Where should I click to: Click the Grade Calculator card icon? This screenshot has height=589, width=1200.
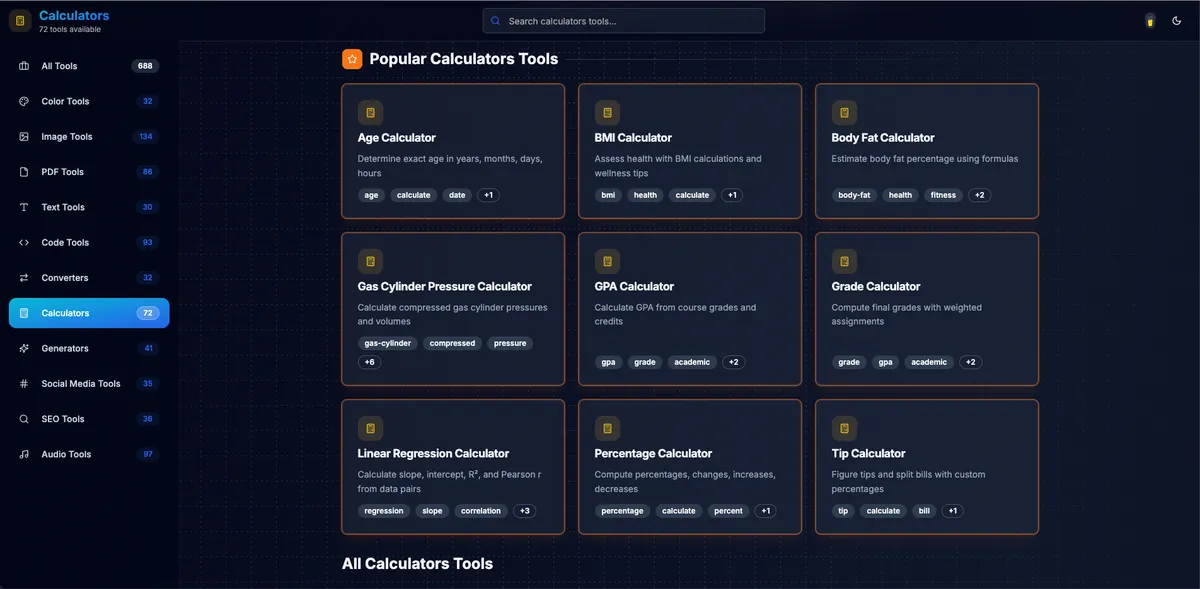coord(844,262)
